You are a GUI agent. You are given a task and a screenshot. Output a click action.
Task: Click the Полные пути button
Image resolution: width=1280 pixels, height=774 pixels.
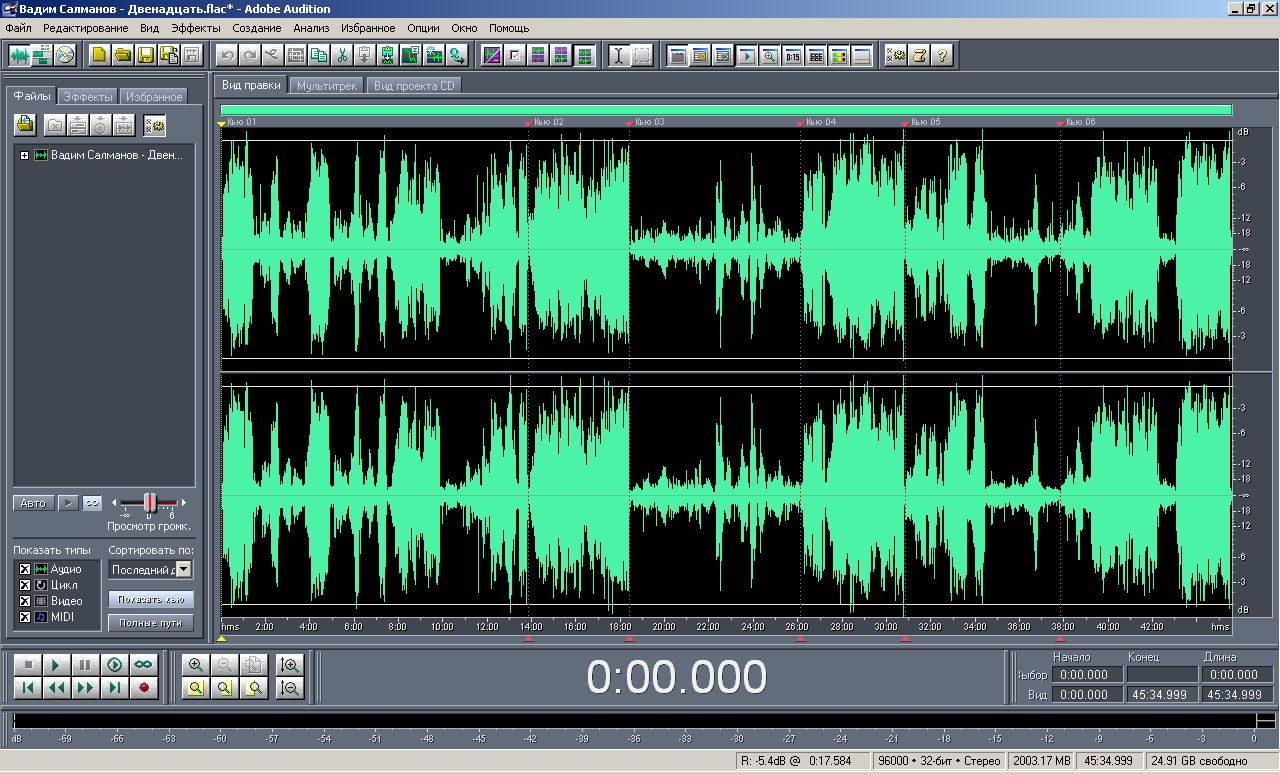[x=151, y=622]
